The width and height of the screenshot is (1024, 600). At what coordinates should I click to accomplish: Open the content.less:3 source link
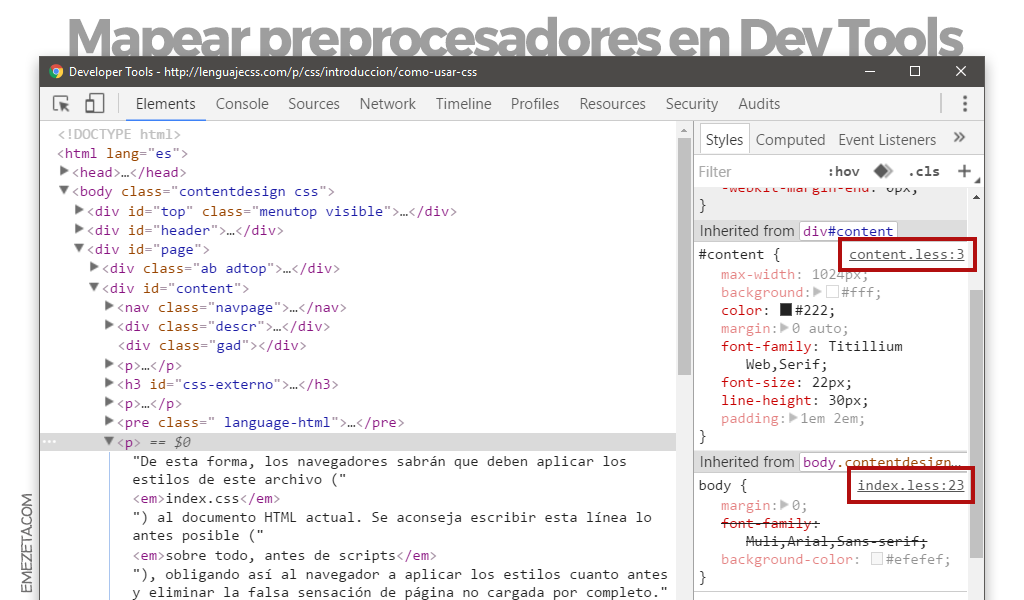pos(906,254)
